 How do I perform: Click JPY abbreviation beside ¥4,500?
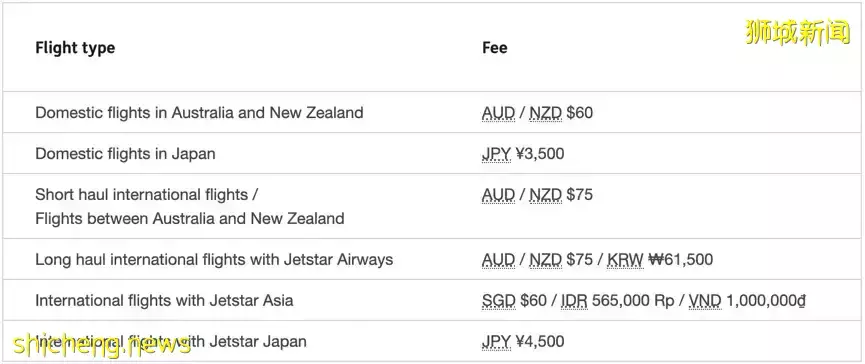tap(496, 341)
